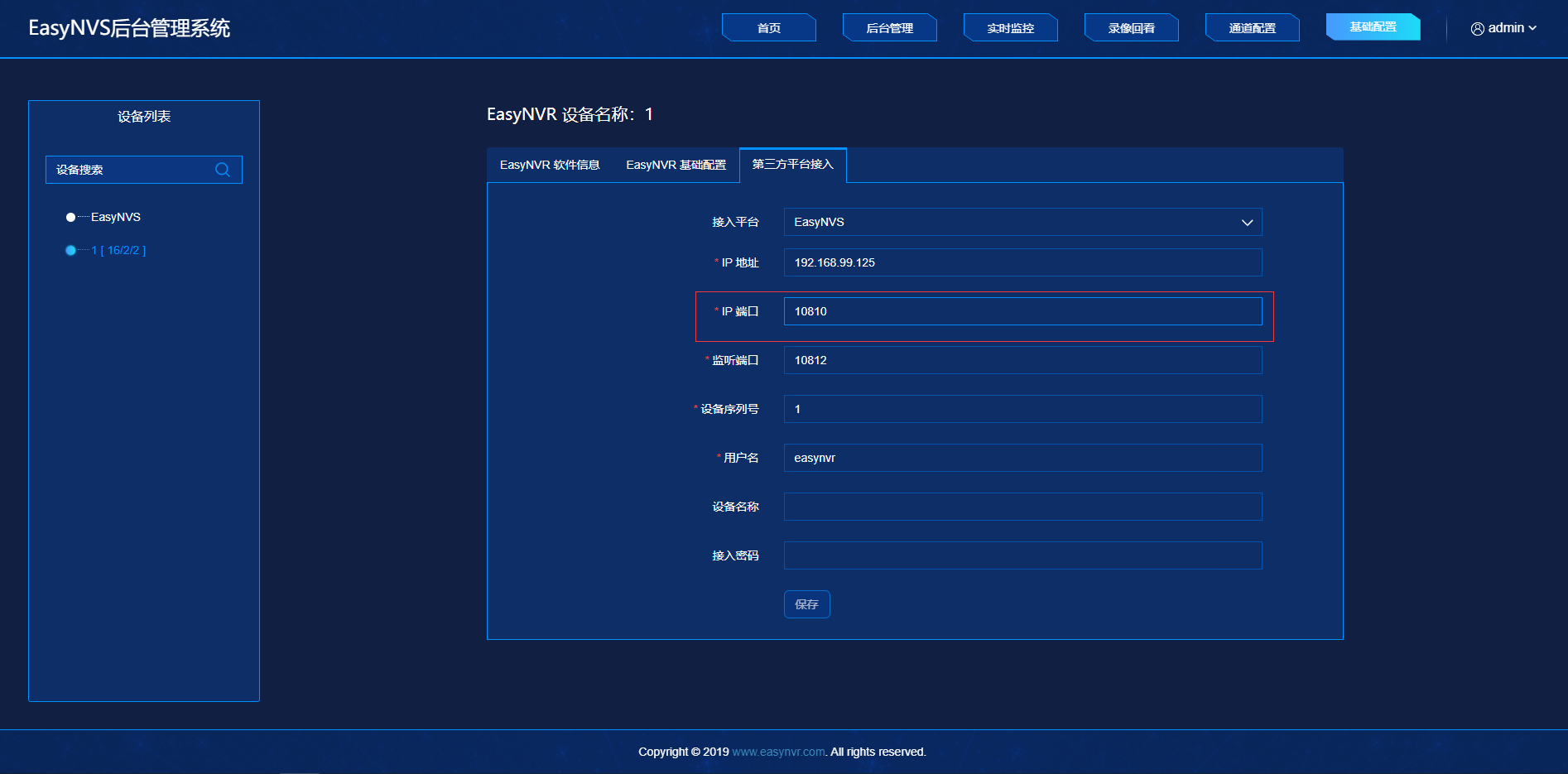Click the device search magnifier icon
Screen dimensions: 1568x774
[x=223, y=170]
